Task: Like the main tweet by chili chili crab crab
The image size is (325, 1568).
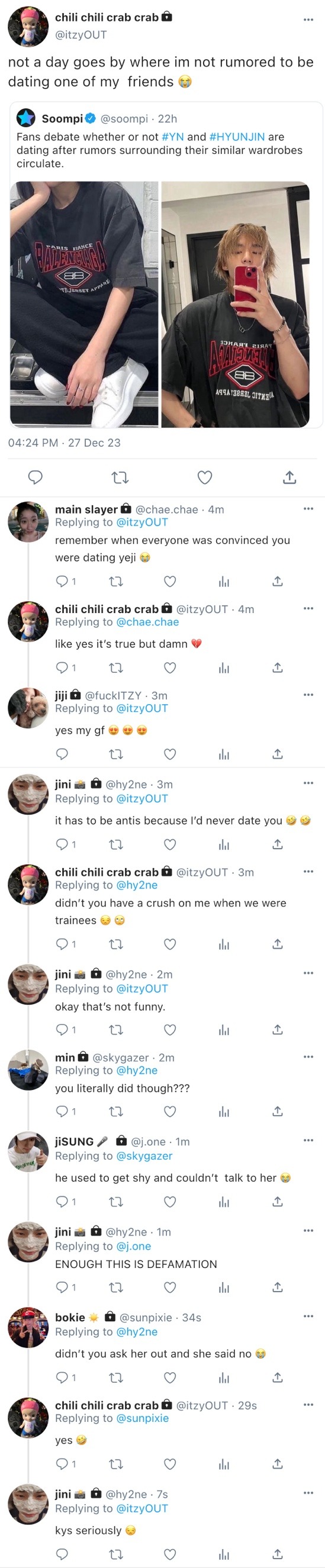Action: point(205,478)
